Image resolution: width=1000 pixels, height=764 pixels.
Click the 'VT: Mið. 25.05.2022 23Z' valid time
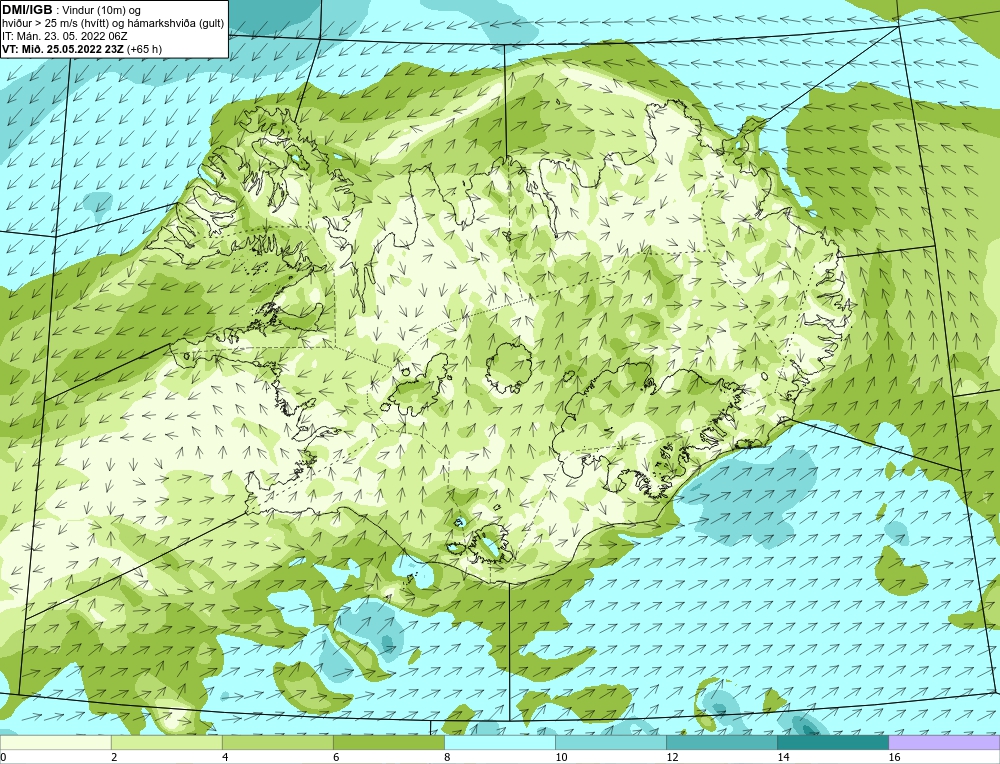[x=62, y=49]
